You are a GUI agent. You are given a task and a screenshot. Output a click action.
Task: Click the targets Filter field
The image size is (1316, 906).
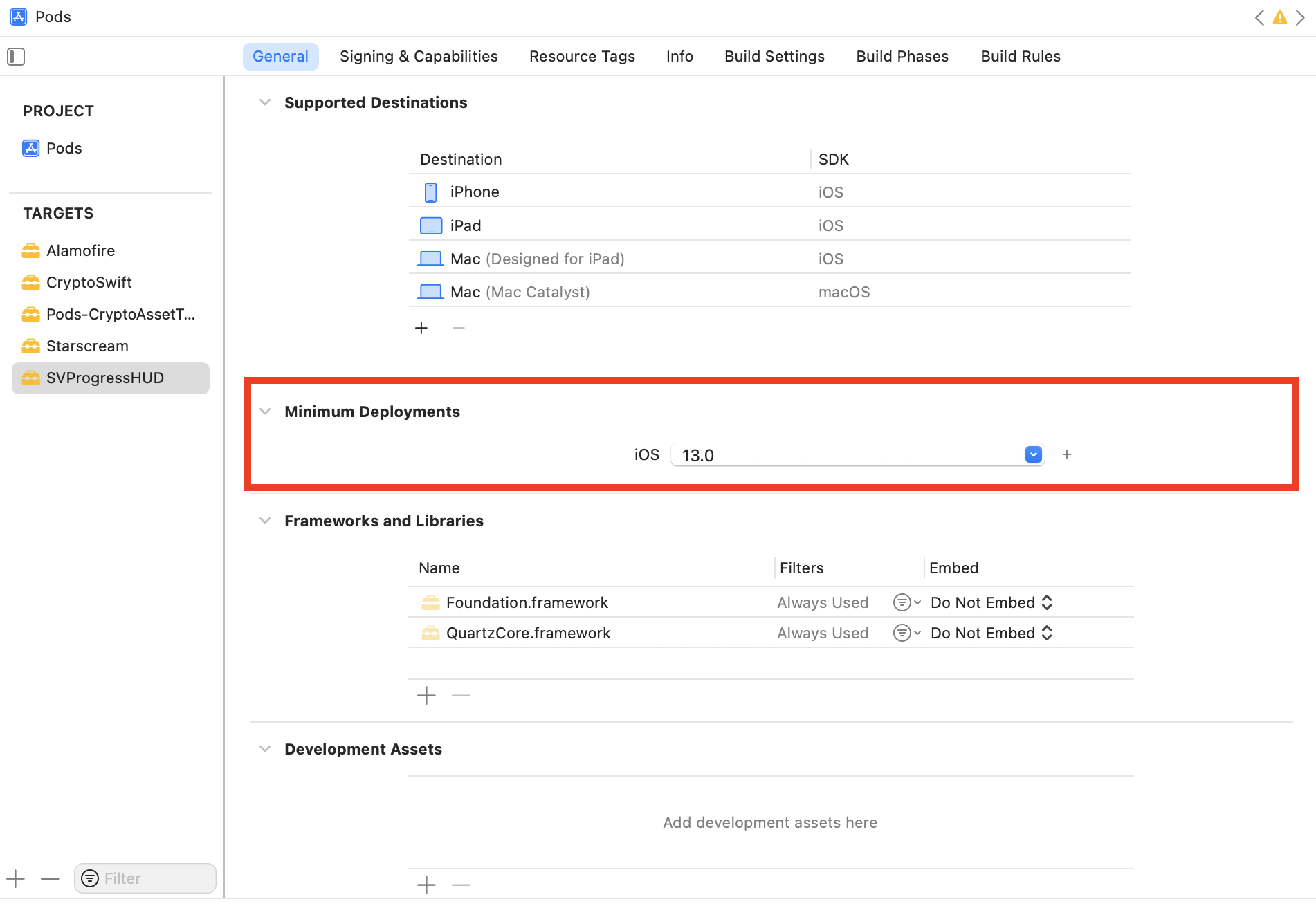pos(145,878)
